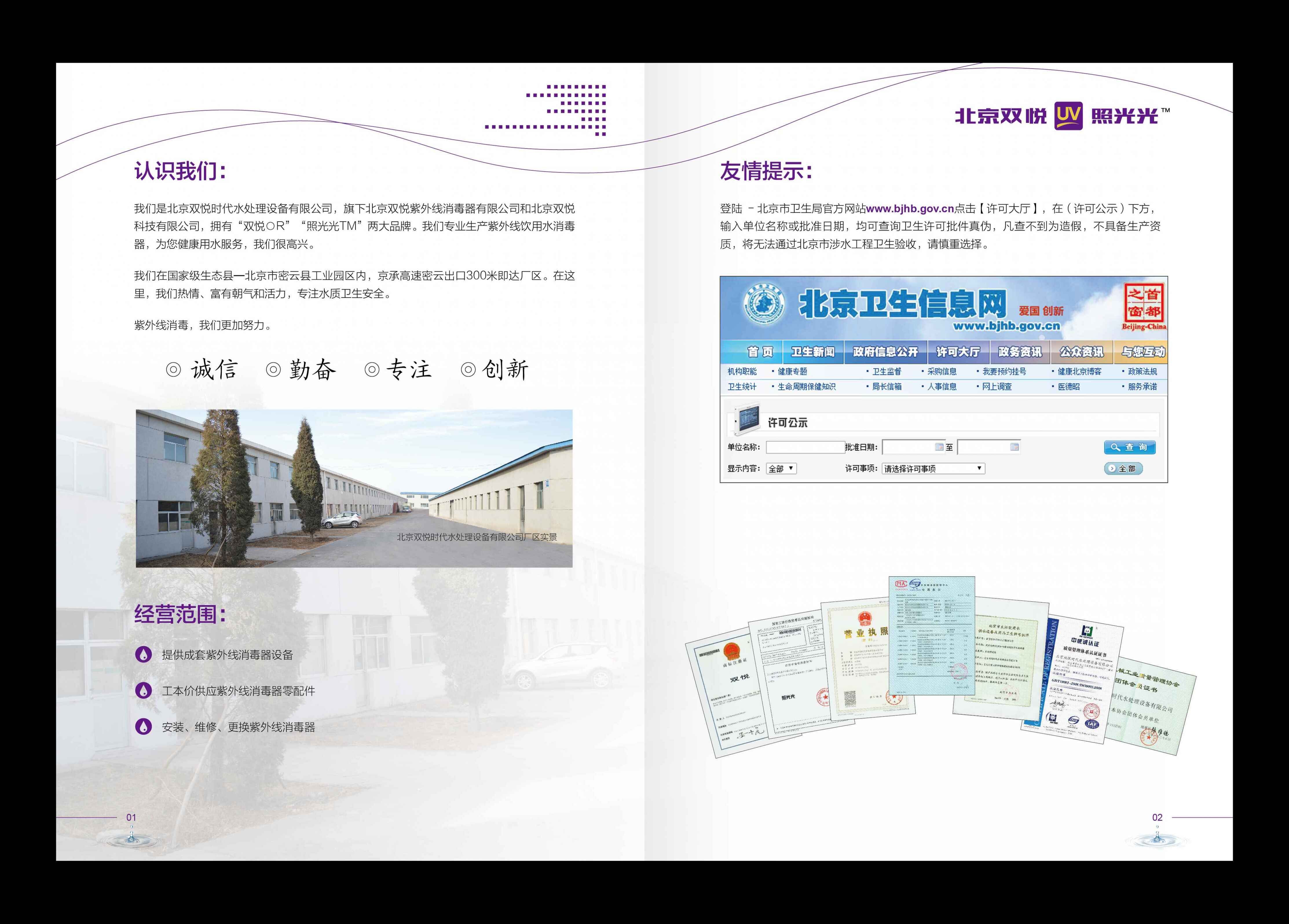Click water-drop bullet beside 提供成套紫外线消毒器设备
Screen dimensions: 1289x924
144,654
